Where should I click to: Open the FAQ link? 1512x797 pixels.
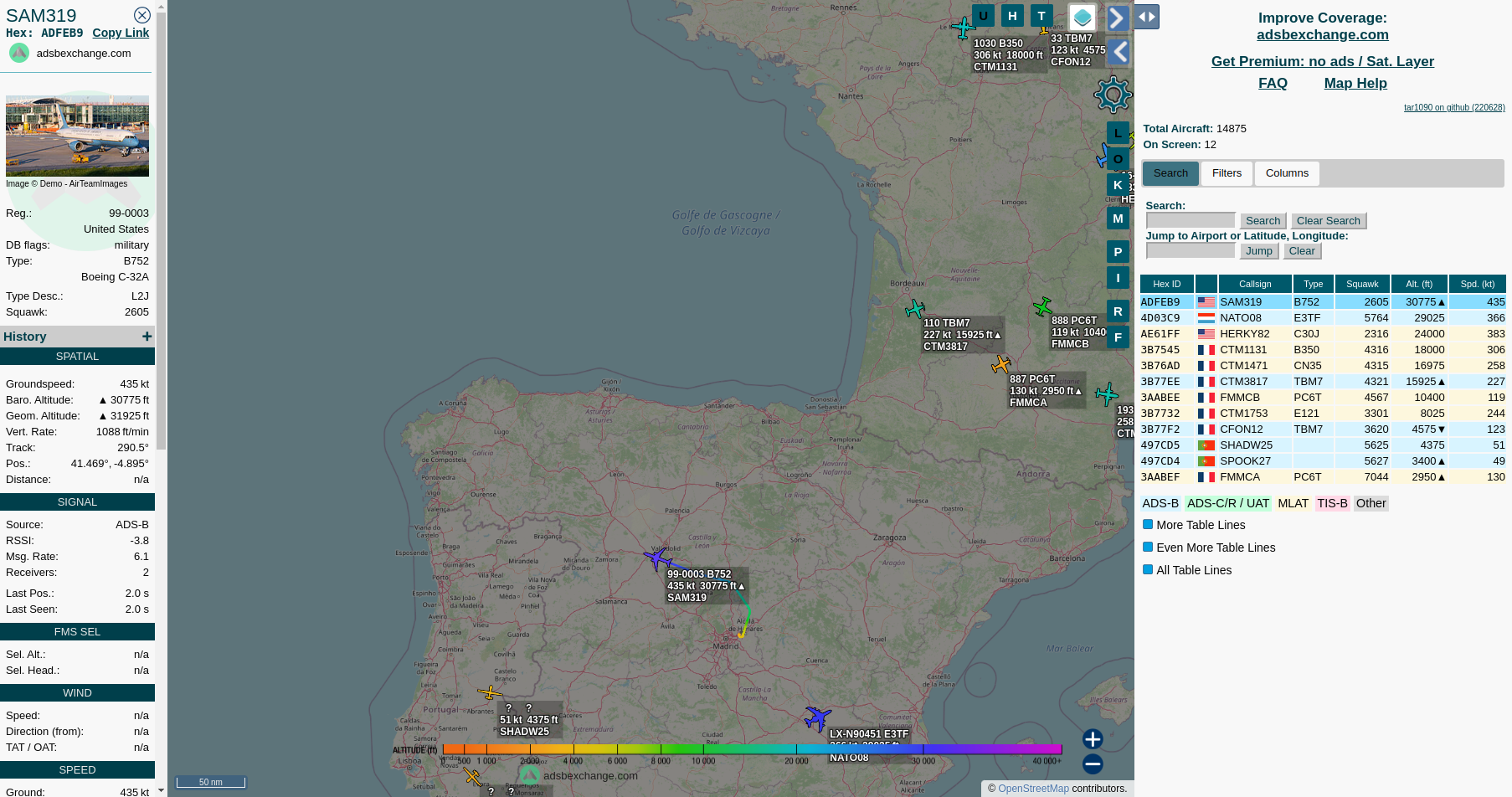(1273, 83)
